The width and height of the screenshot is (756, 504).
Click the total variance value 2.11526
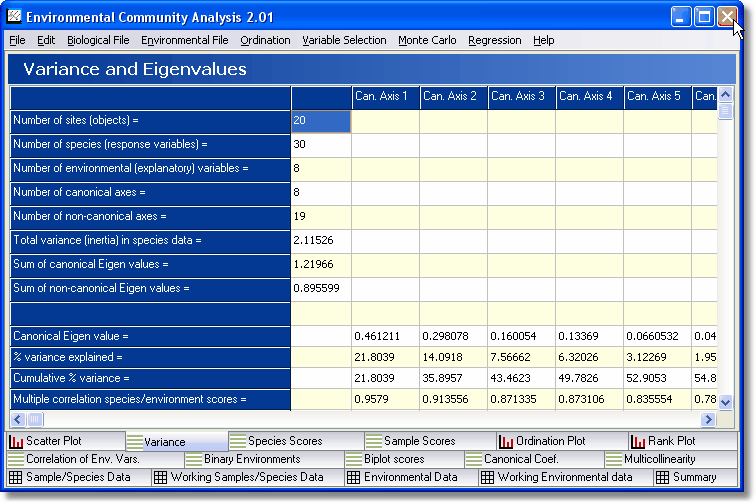pos(321,241)
